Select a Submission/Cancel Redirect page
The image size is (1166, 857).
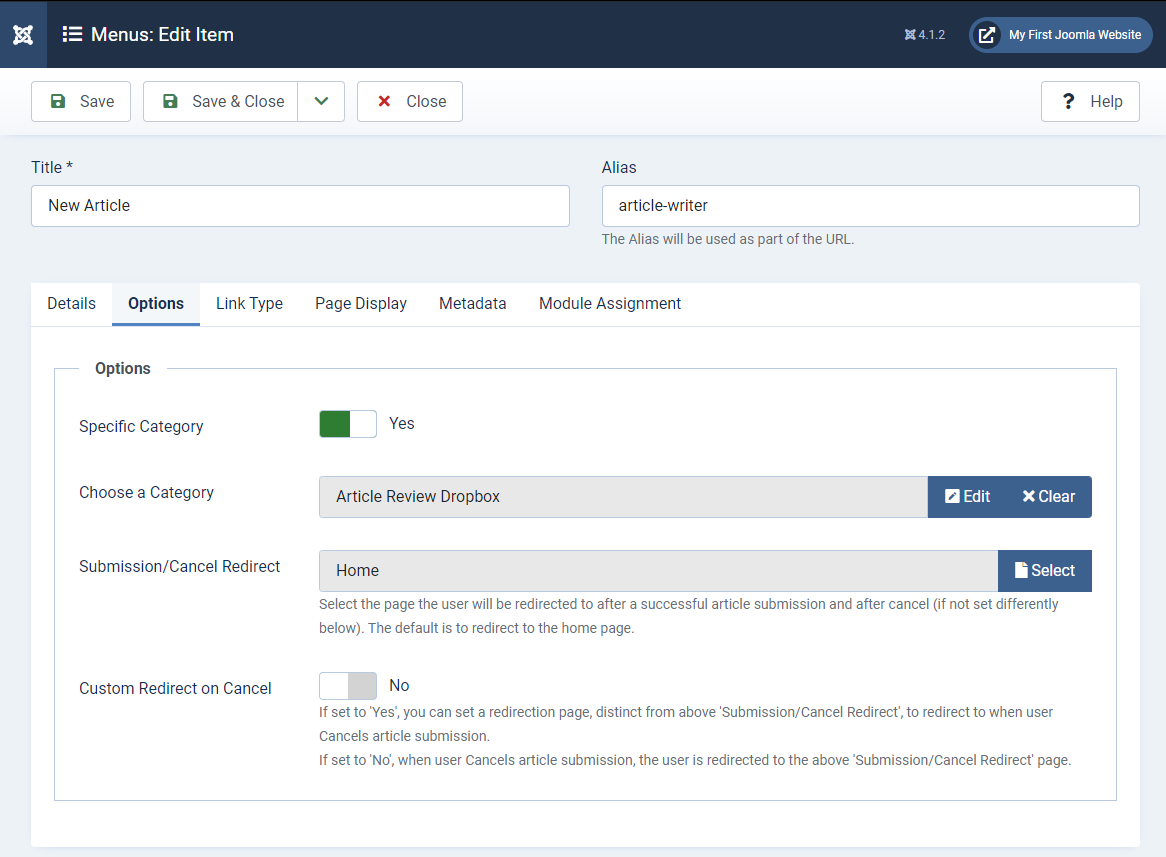point(1045,571)
